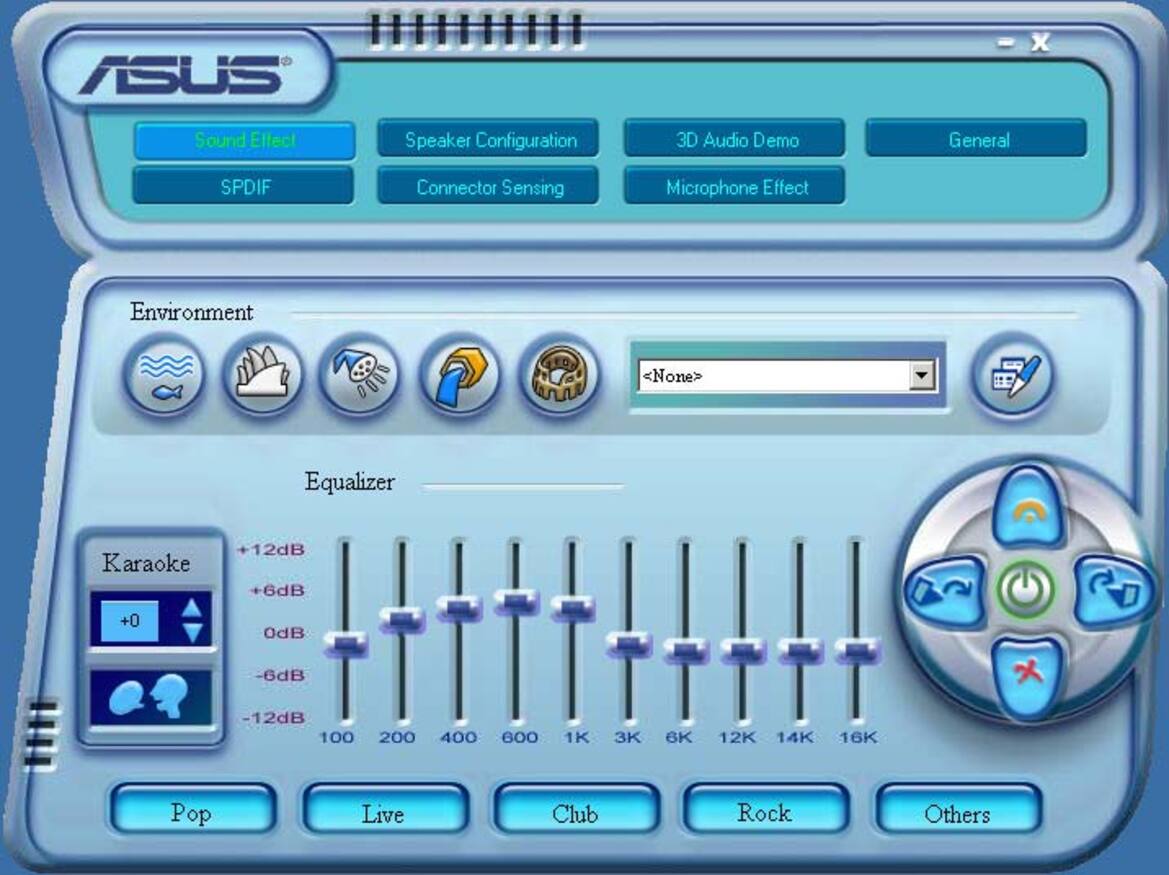Click the 3K equalizer slider handle

pyautogui.click(x=629, y=644)
